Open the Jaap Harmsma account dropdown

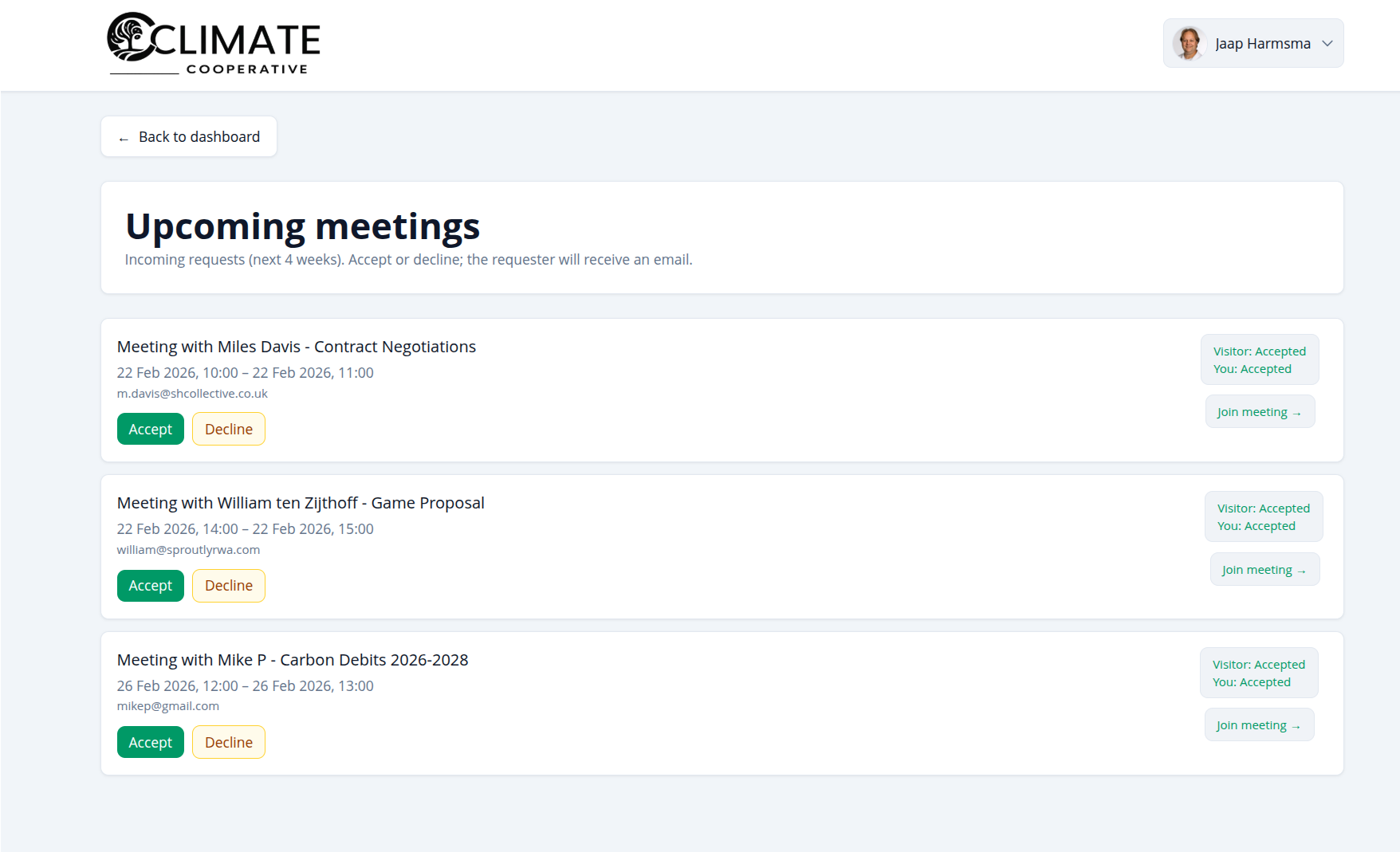click(x=1262, y=43)
